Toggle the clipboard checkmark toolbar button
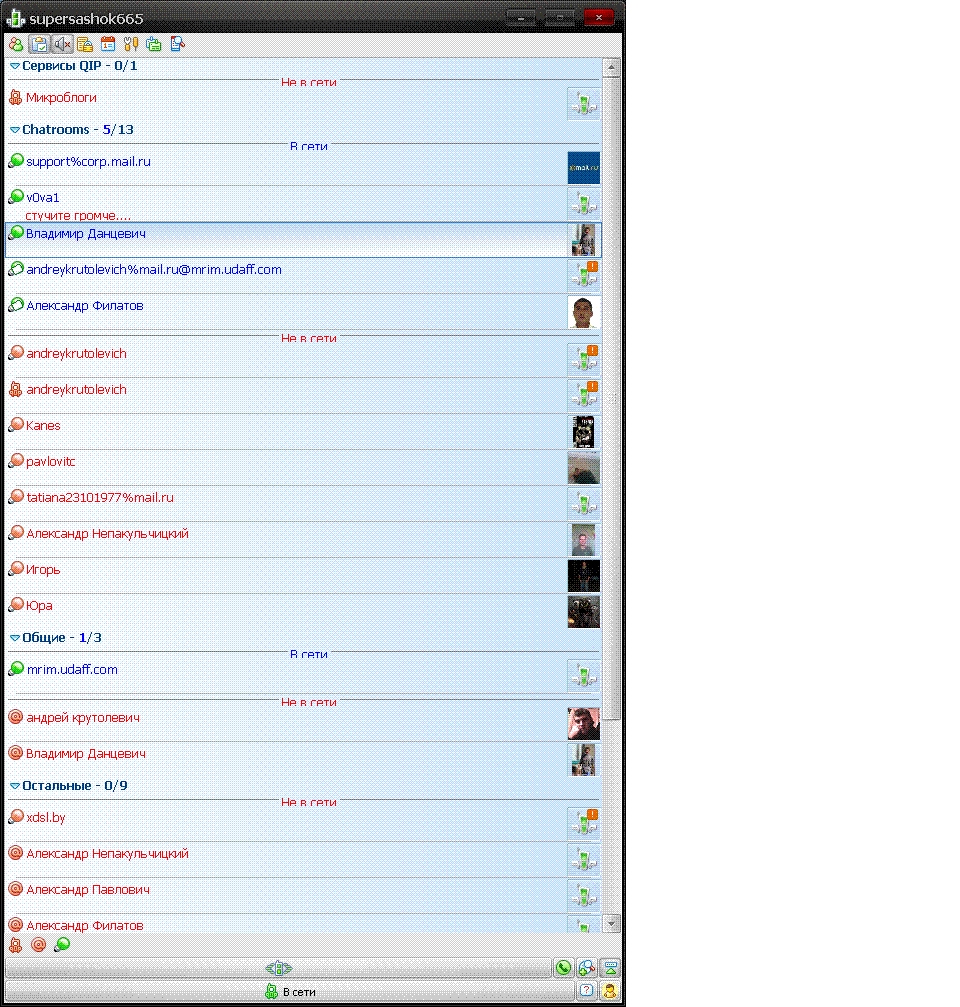 39,44
